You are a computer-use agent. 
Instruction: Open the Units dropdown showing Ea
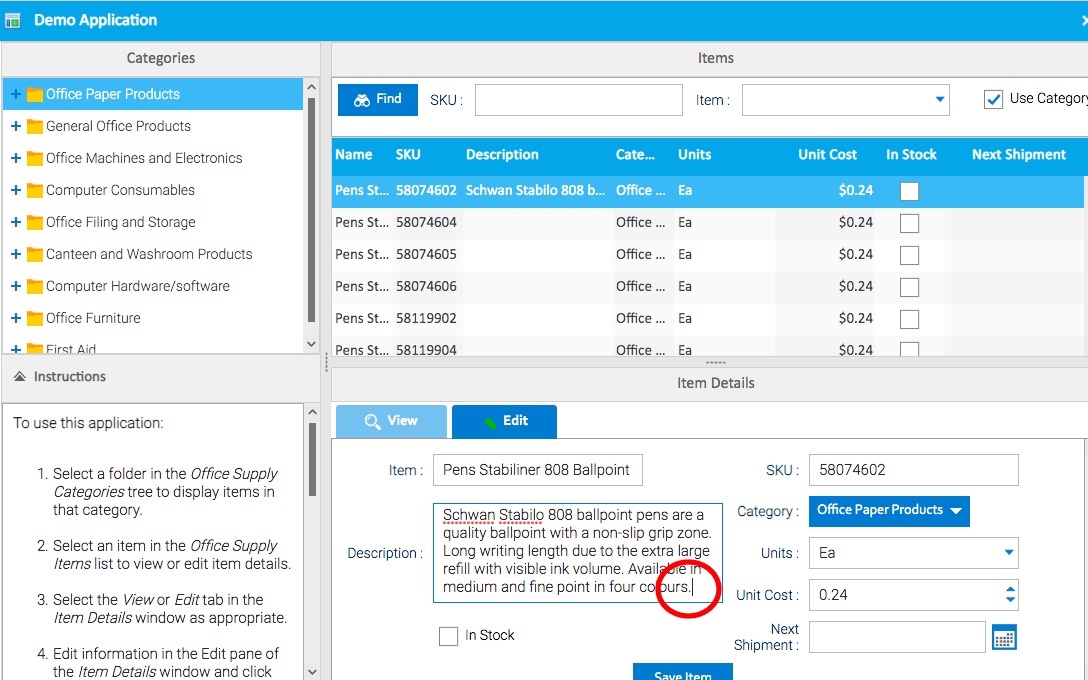tap(1007, 553)
